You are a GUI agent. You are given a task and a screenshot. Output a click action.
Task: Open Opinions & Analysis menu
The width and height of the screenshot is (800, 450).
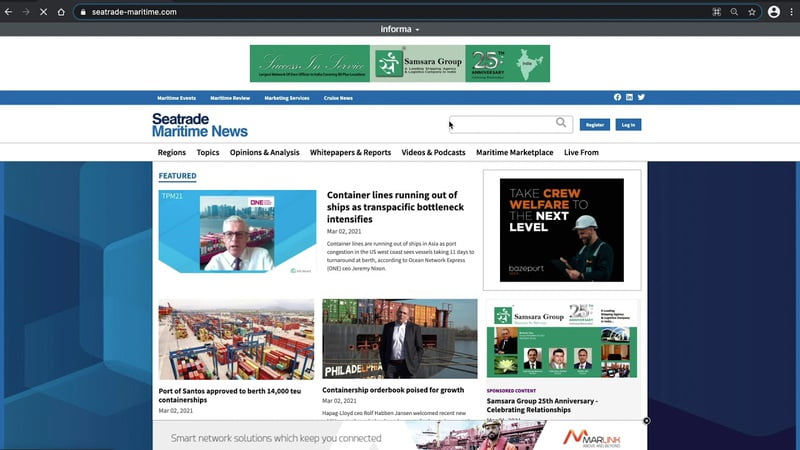coord(264,152)
